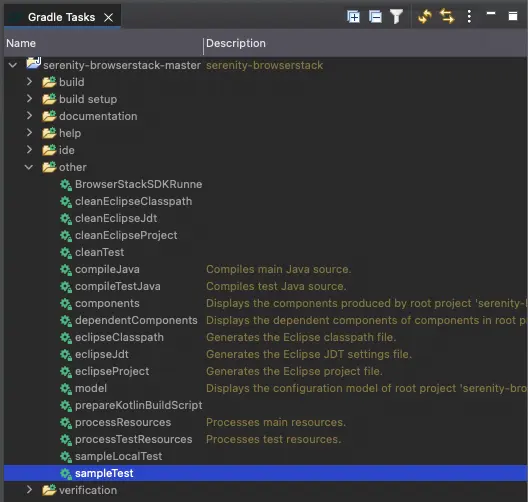
Task: Select the Gradle Tasks tab
Action: point(62,17)
